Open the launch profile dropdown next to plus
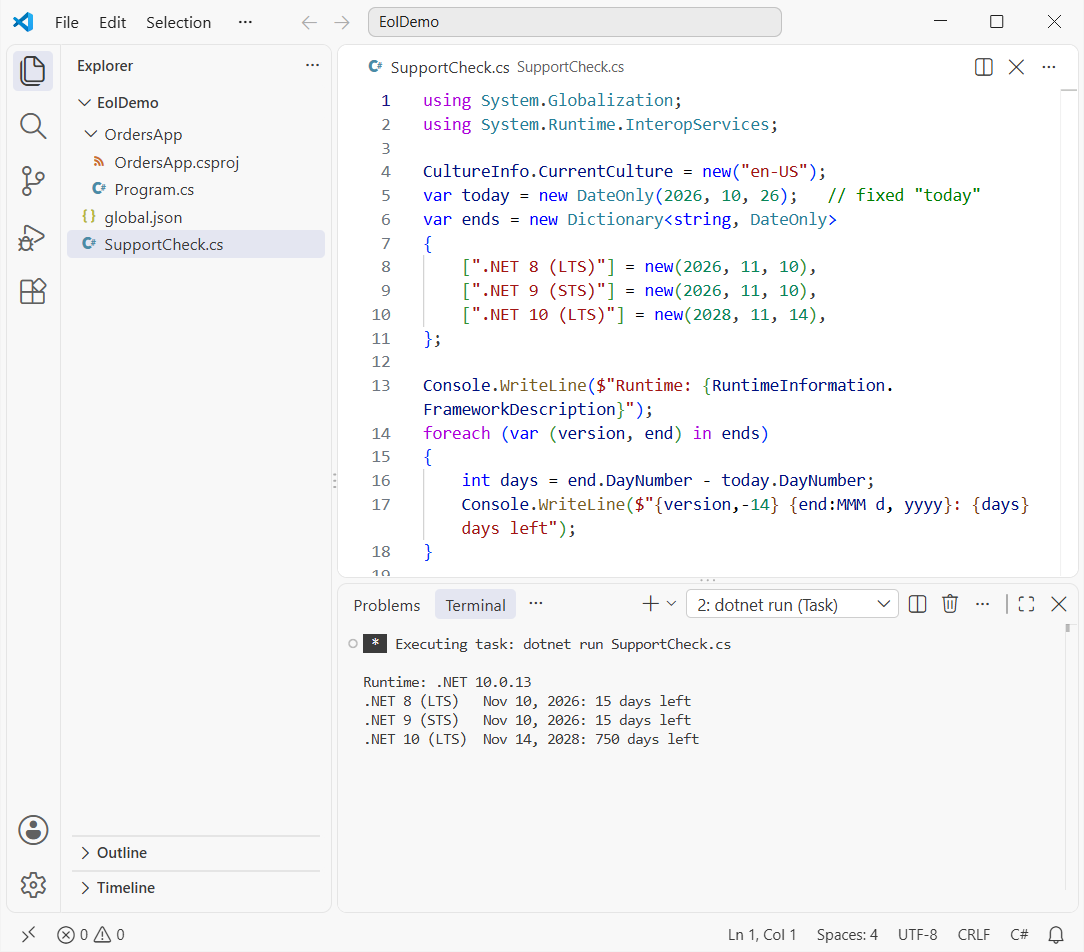Image resolution: width=1084 pixels, height=952 pixels. click(x=671, y=604)
